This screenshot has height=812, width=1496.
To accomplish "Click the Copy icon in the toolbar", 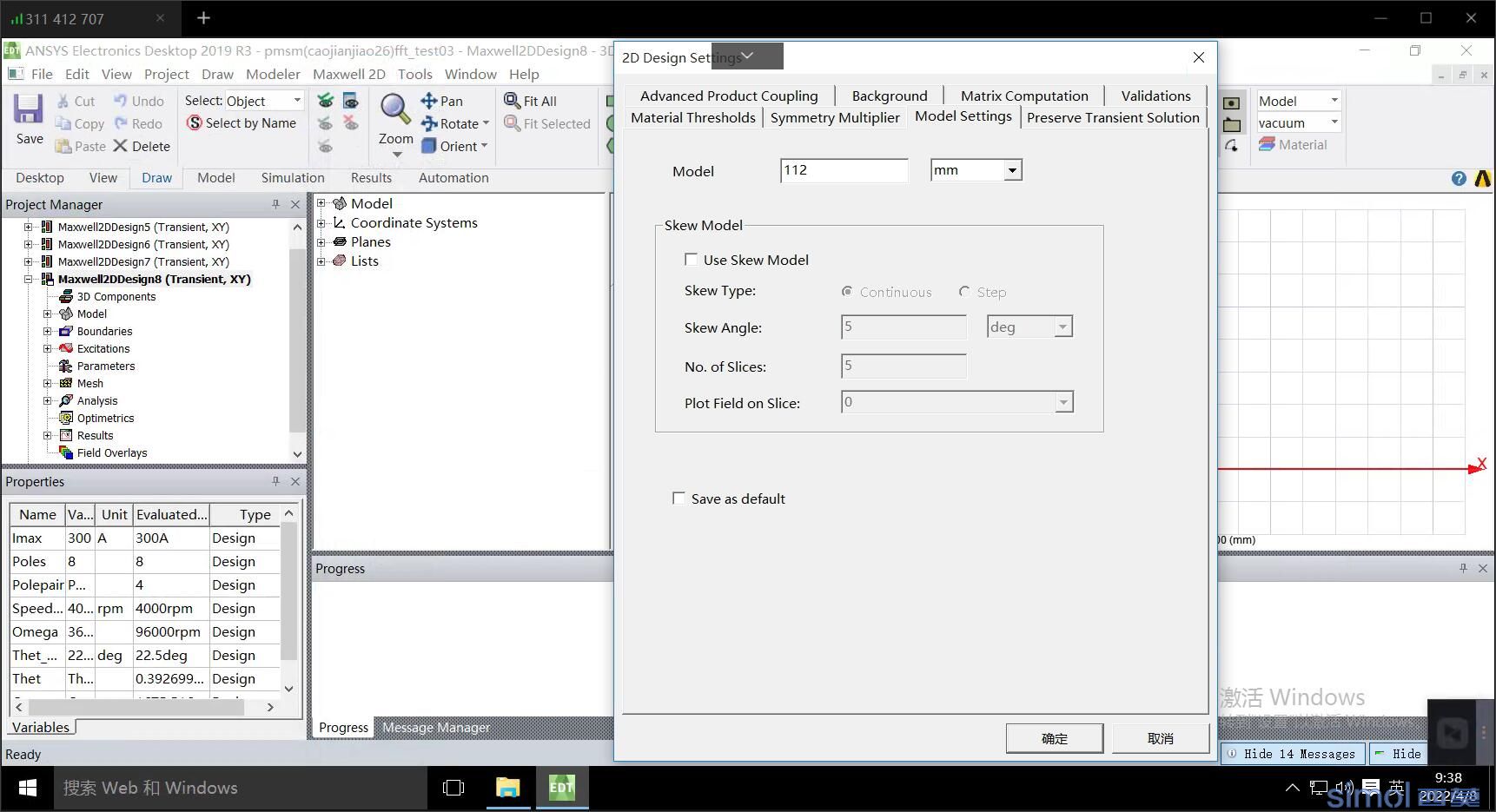I will coord(63,123).
